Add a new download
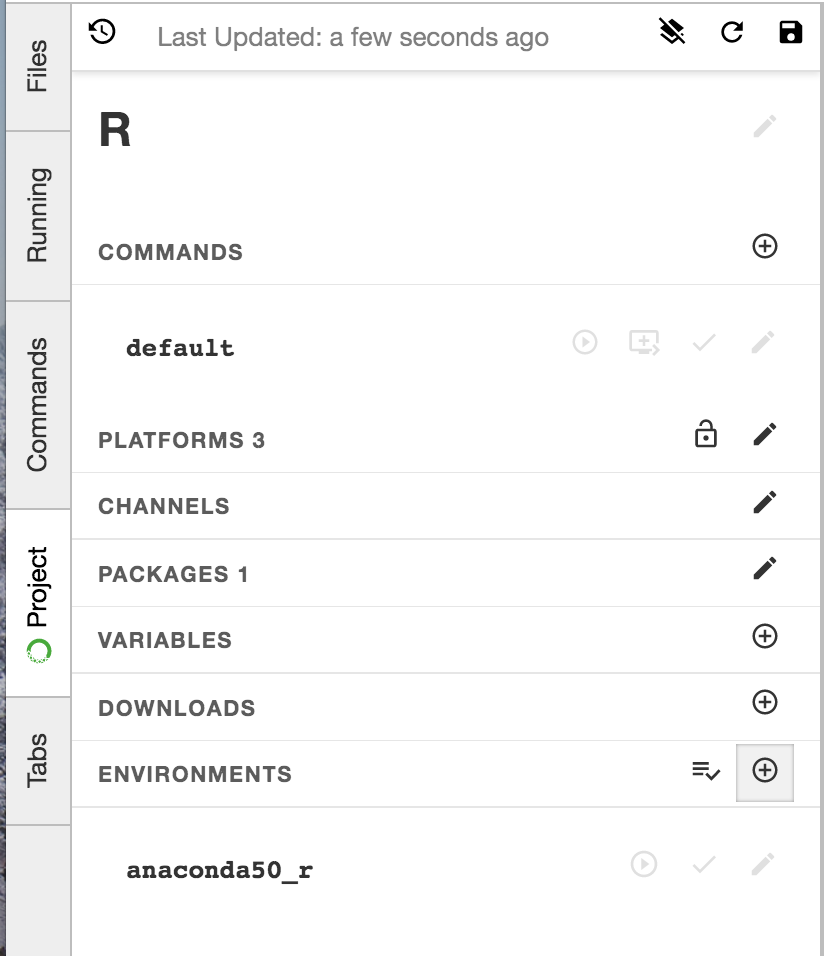824x956 pixels. tap(765, 703)
